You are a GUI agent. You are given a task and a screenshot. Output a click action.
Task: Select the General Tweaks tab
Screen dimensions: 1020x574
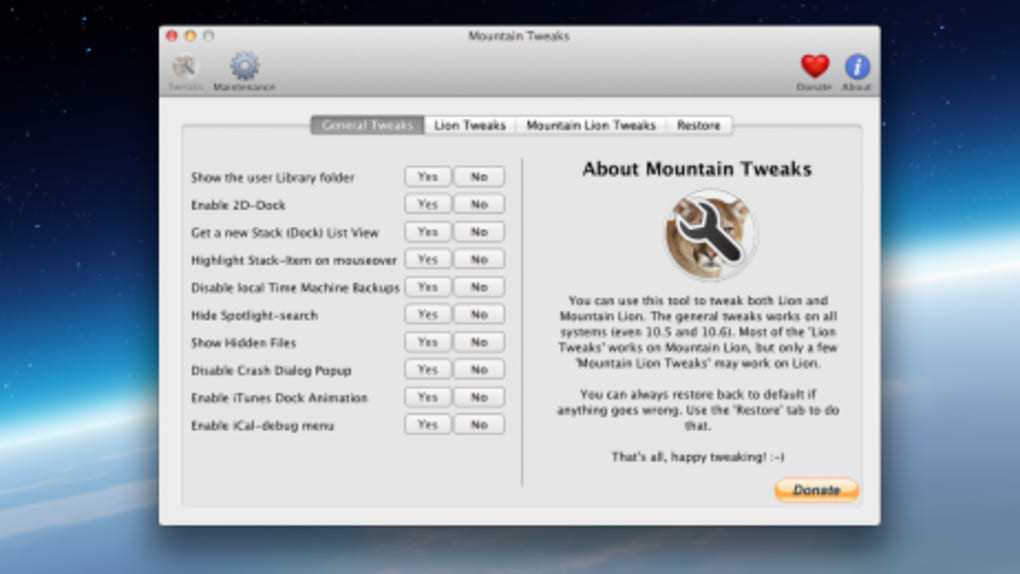point(368,125)
